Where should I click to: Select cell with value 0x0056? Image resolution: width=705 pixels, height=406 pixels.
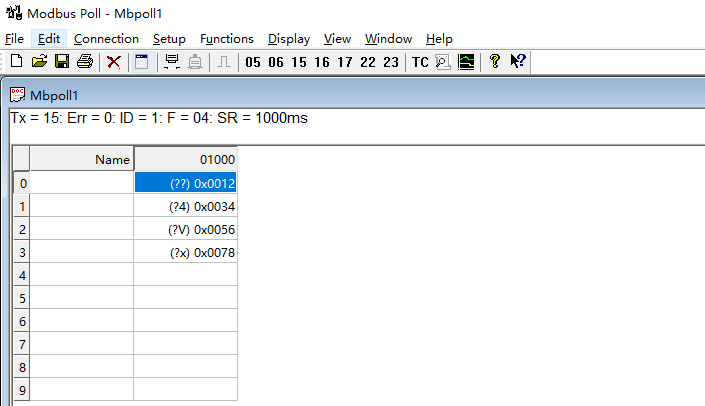[x=185, y=229]
